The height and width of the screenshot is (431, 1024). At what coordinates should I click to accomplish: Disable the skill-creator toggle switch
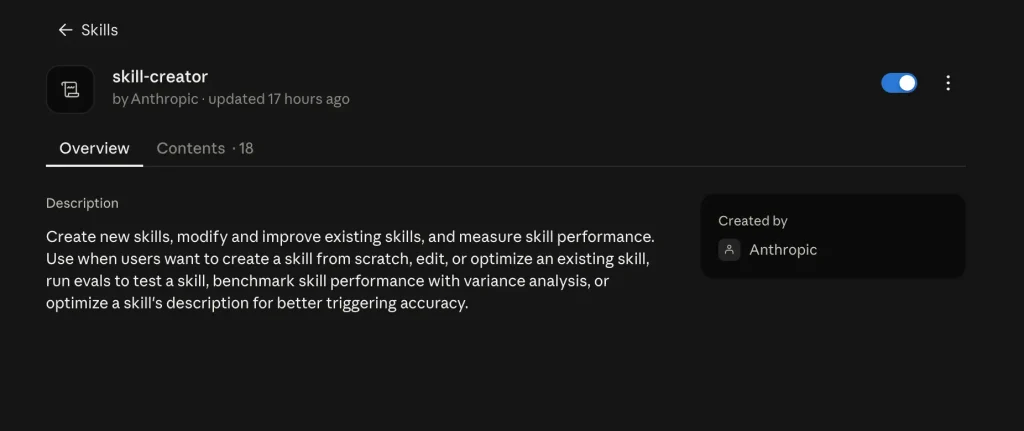click(x=899, y=83)
